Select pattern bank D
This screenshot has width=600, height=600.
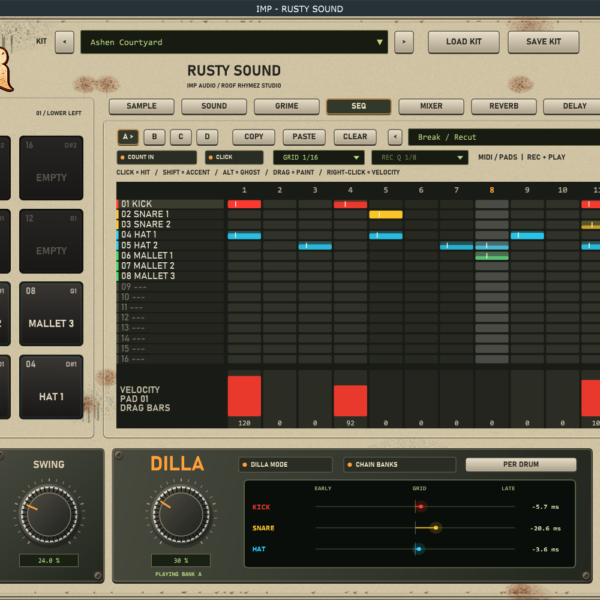coord(207,137)
